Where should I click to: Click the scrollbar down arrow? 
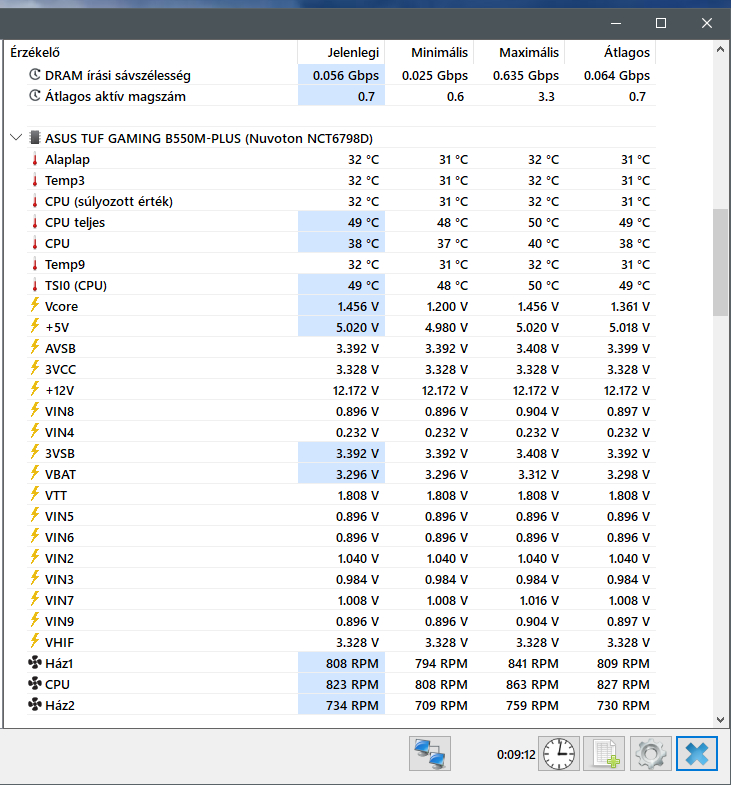coord(720,718)
